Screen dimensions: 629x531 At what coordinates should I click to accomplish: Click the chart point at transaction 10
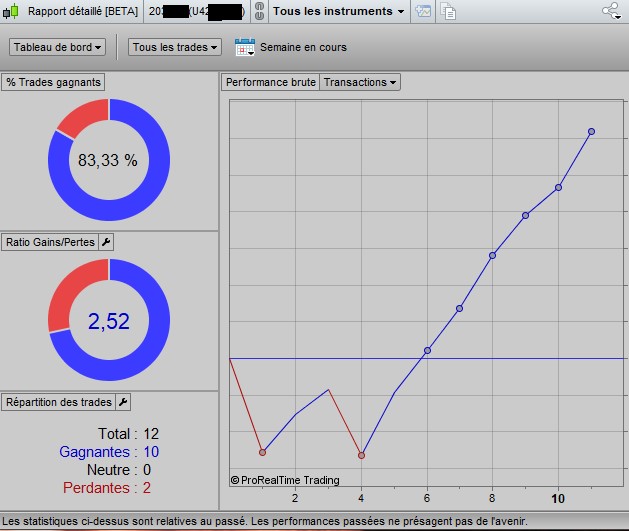pos(558,187)
